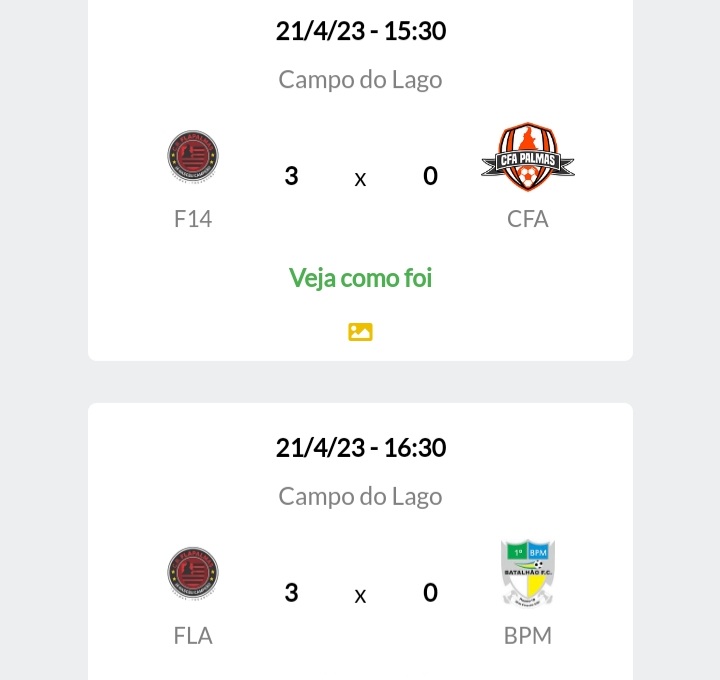
Task: Select the CFA team name
Action: [528, 219]
